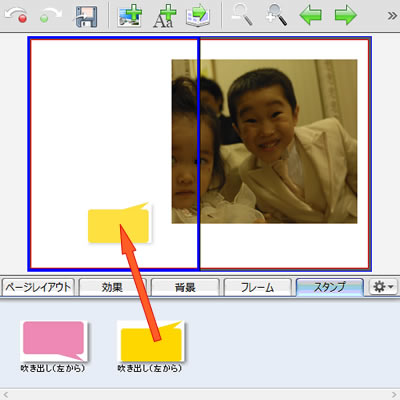Select the yellow speech bubble stamp thumbnail
The image size is (400, 400).
coord(150,341)
